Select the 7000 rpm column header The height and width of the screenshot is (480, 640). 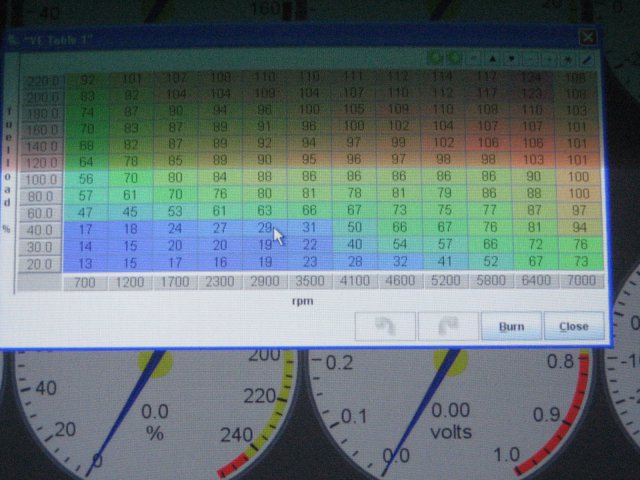pyautogui.click(x=580, y=283)
